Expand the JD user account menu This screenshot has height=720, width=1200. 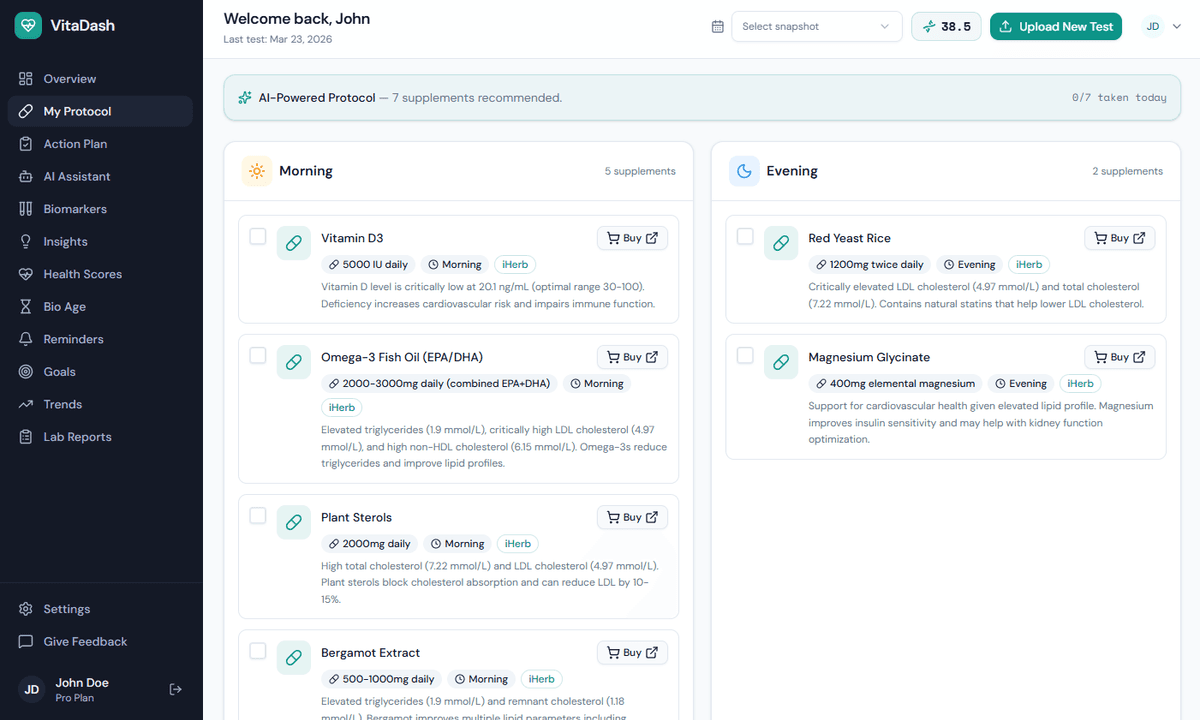(x=1162, y=27)
